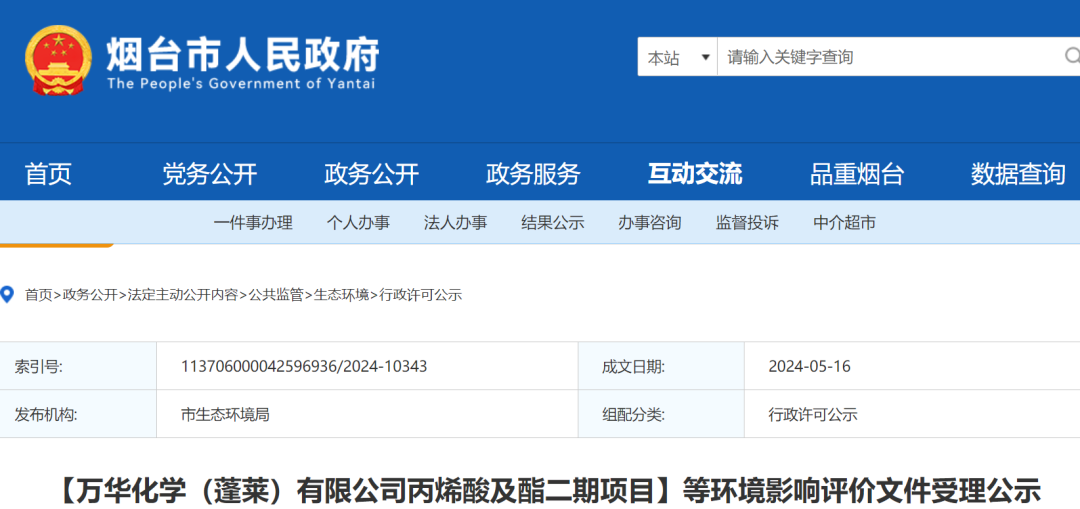Select 中介超市 in the submenu
Image resolution: width=1080 pixels, height=509 pixels.
[x=844, y=222]
